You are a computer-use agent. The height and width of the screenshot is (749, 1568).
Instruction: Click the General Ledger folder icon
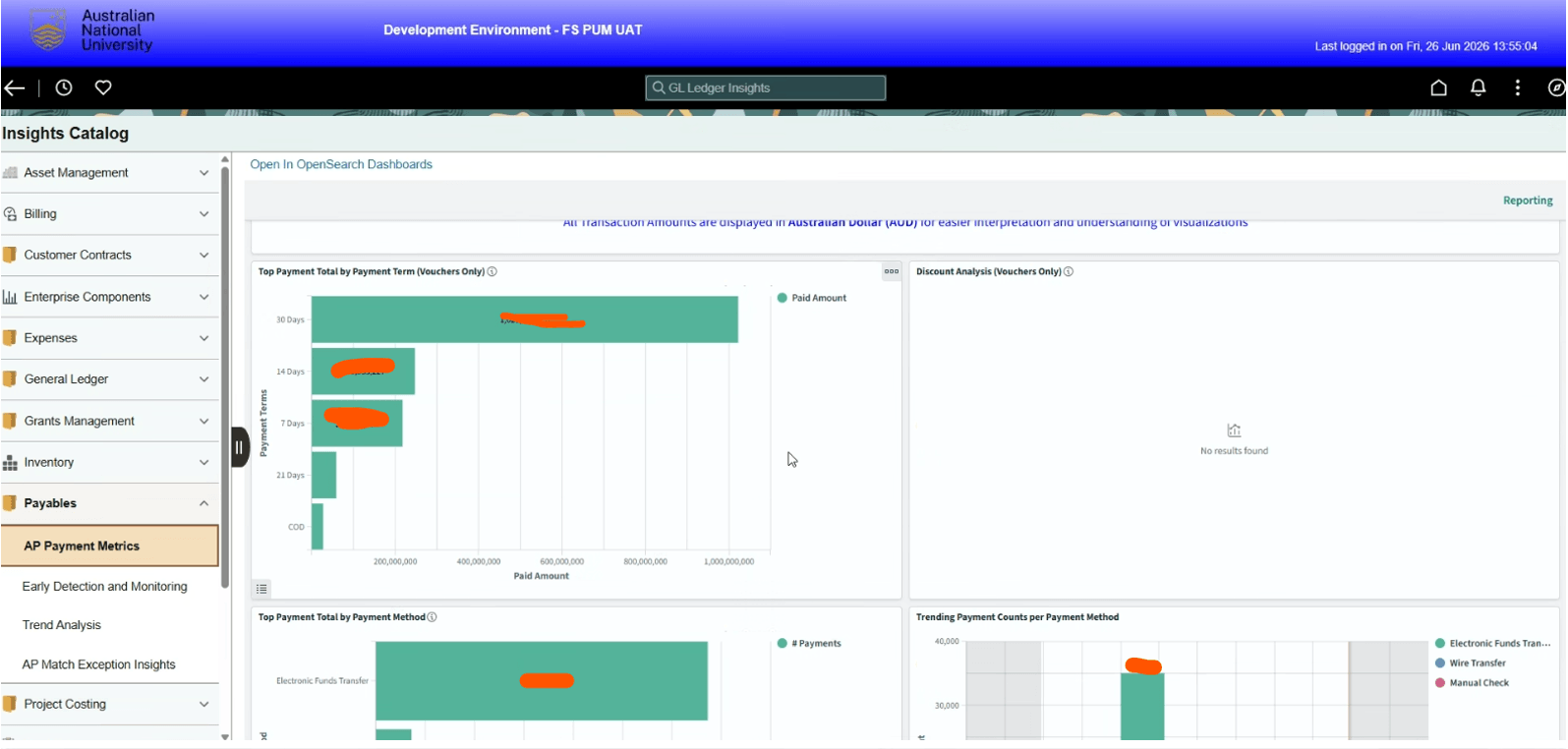click(10, 378)
